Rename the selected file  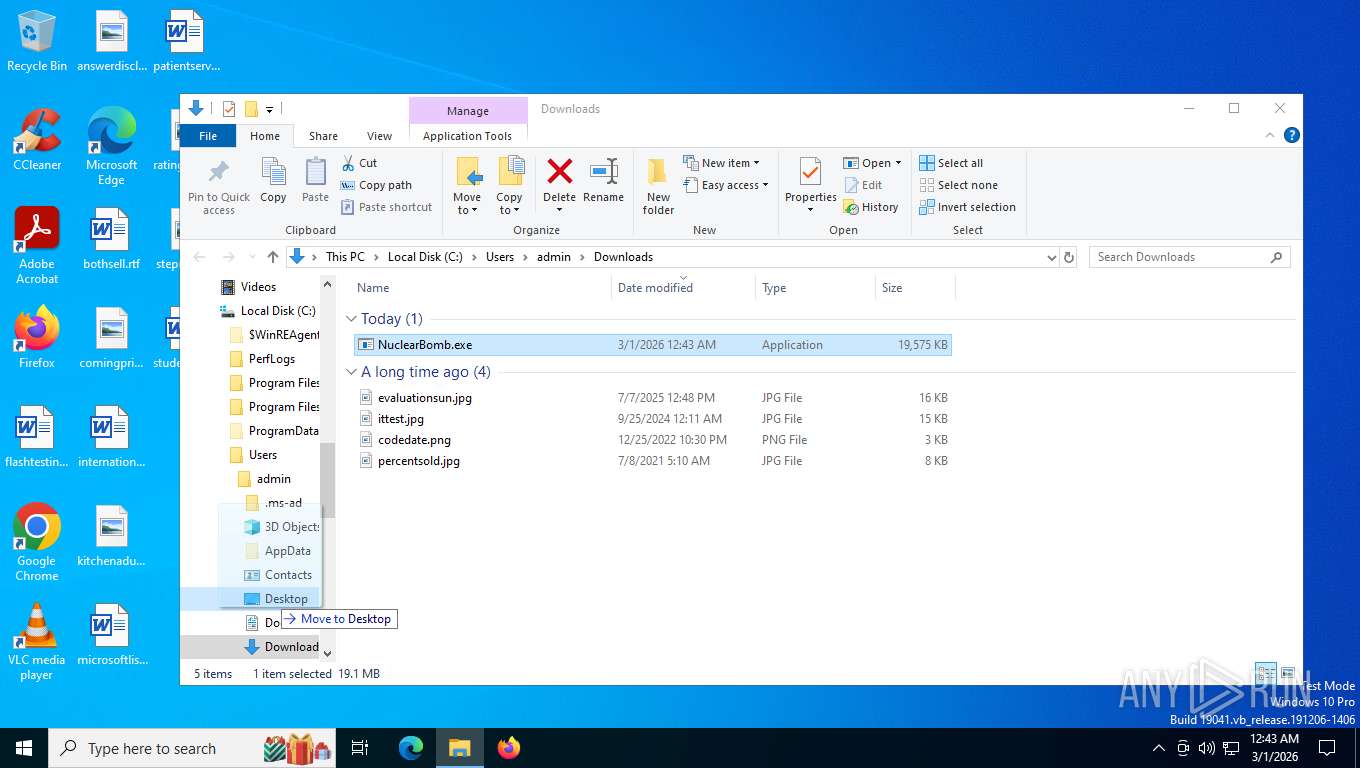603,181
